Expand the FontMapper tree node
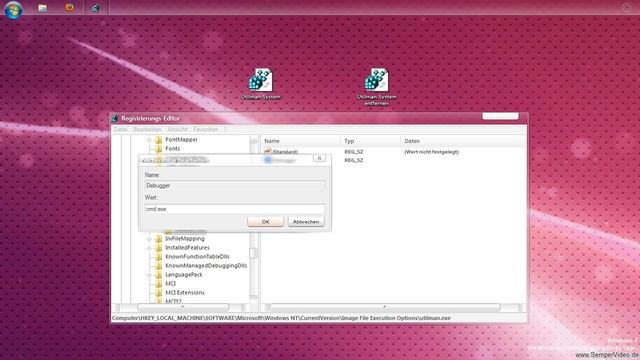The width and height of the screenshot is (640, 360). (149, 140)
